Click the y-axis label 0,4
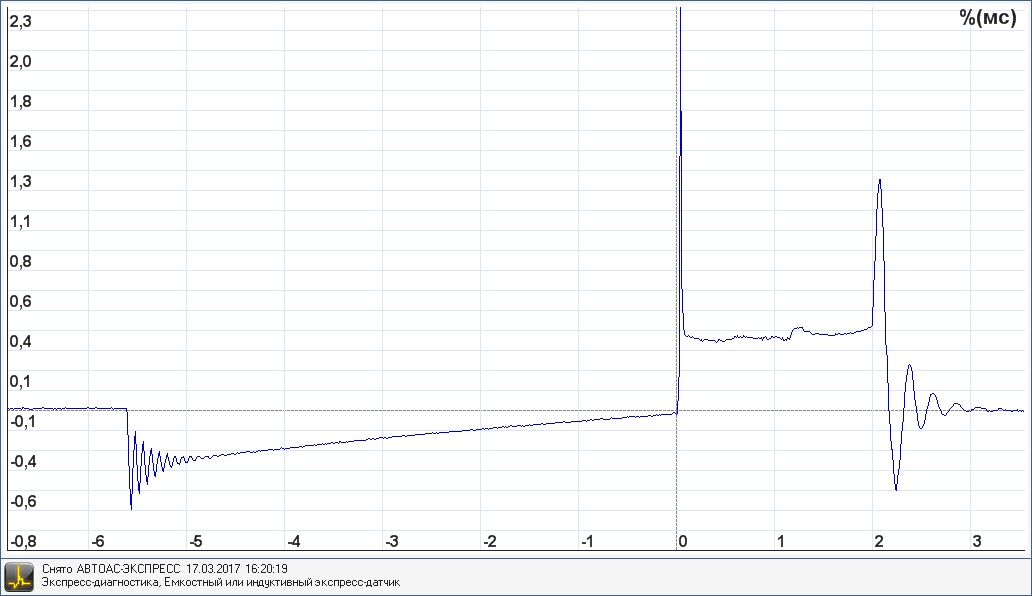 [x=20, y=342]
